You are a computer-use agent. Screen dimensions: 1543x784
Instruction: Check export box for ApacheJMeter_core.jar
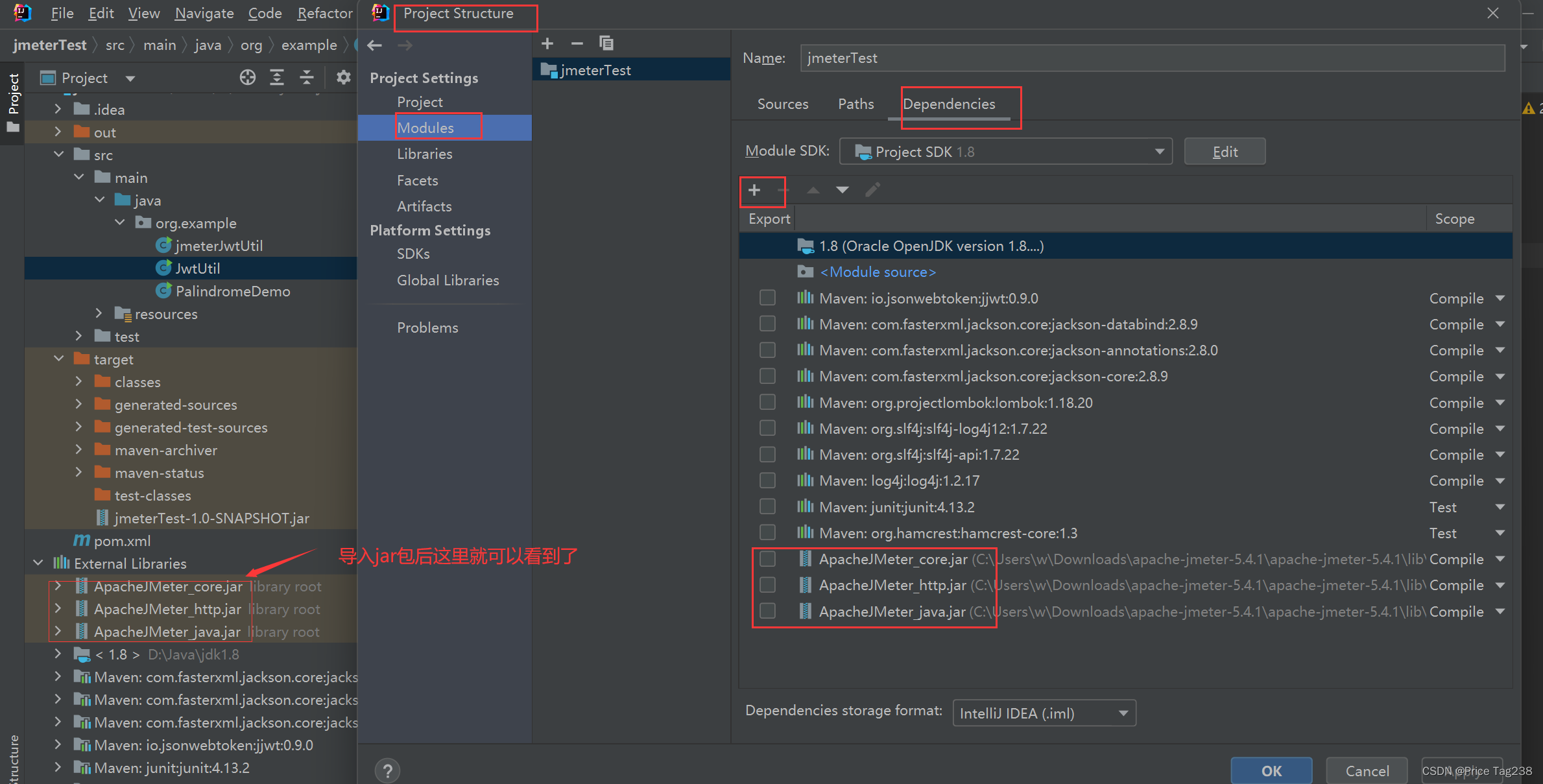(x=767, y=559)
